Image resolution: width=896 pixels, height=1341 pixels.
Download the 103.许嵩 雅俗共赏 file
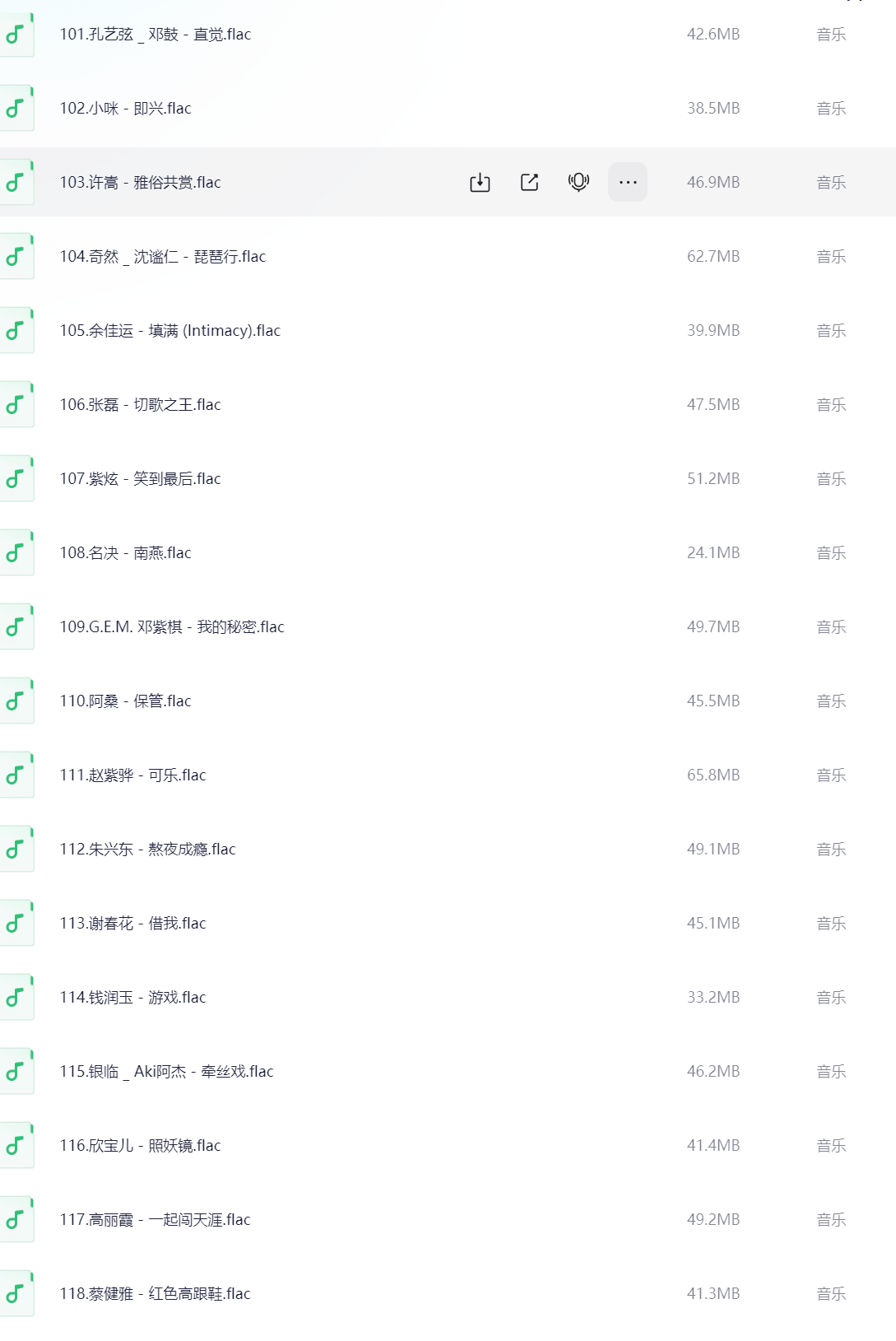480,183
